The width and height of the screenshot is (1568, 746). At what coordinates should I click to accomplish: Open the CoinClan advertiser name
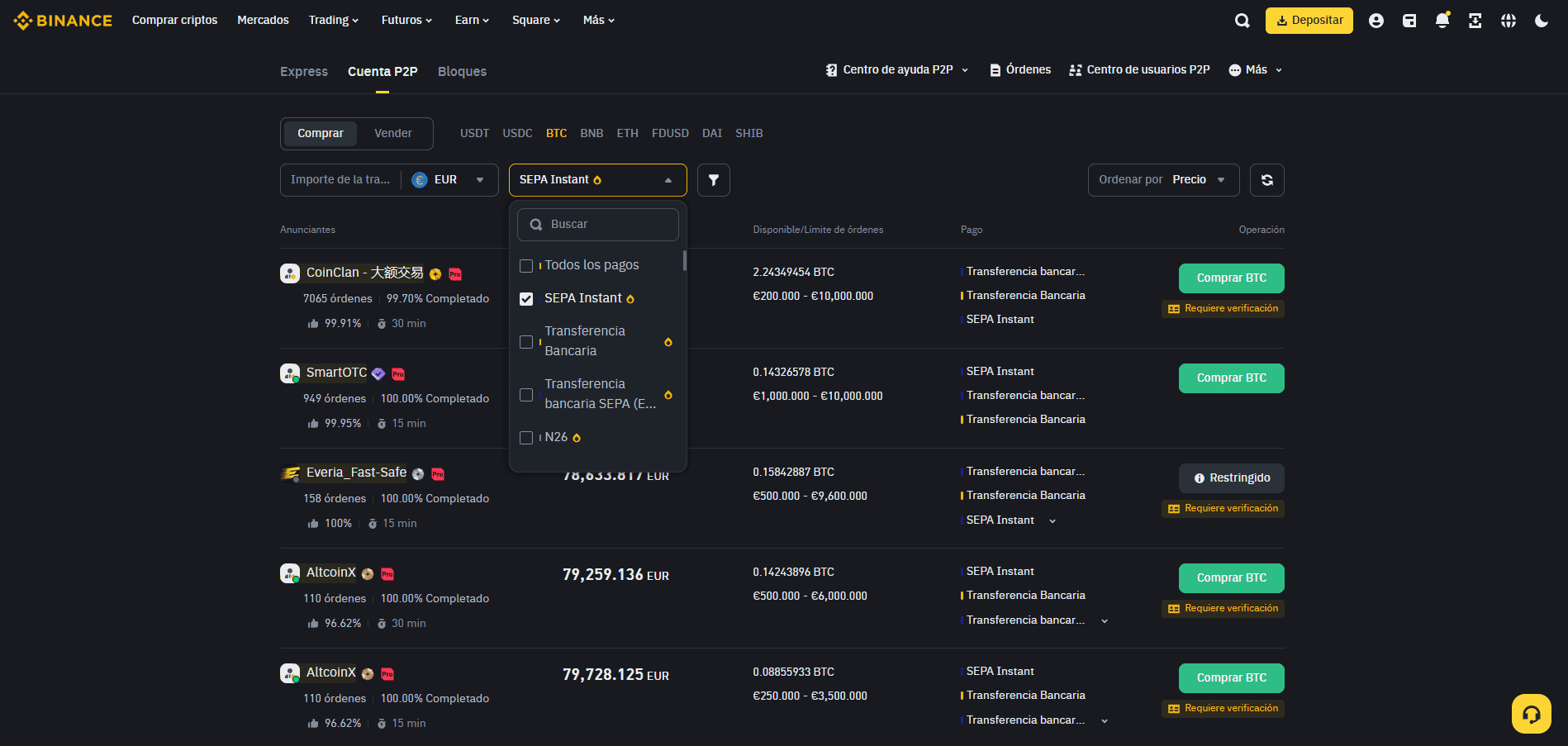pyautogui.click(x=364, y=273)
